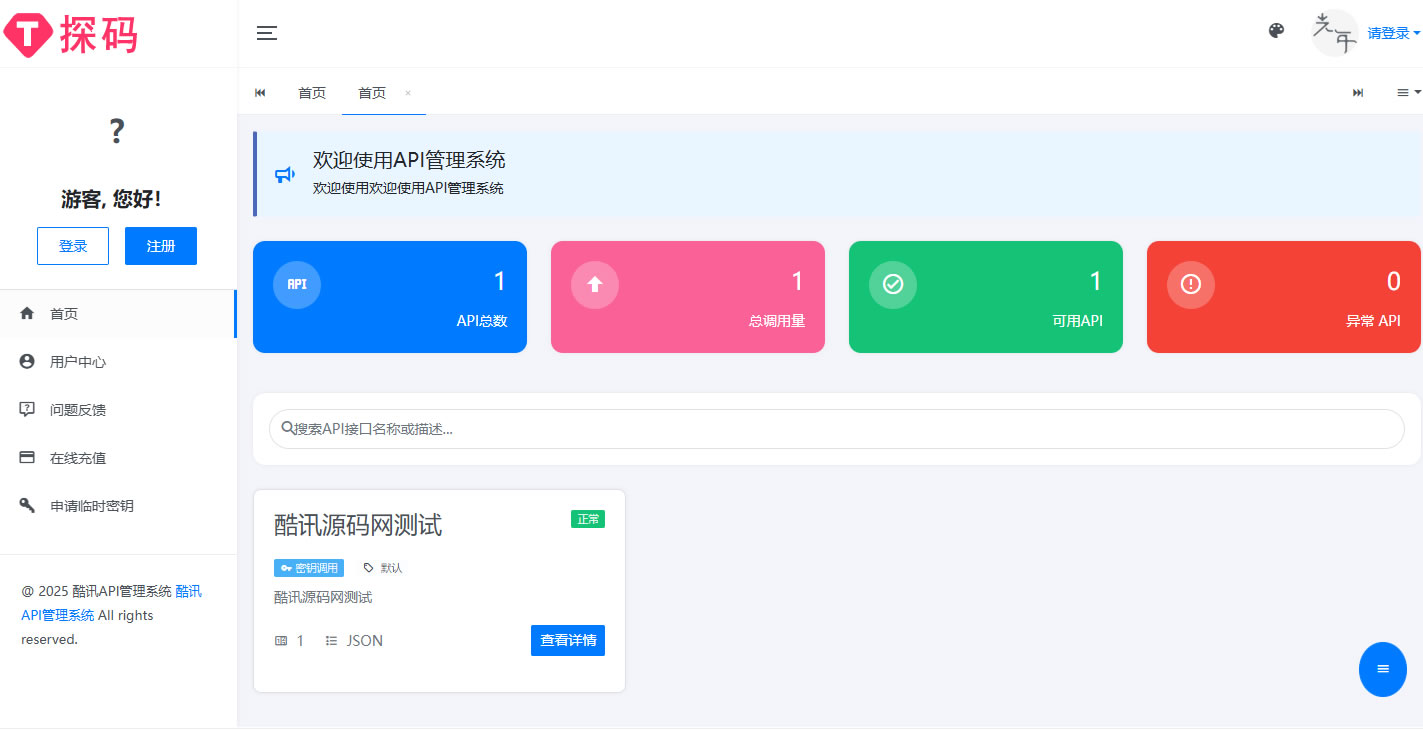Select the 申请临时密钥 key icon

pyautogui.click(x=27, y=505)
